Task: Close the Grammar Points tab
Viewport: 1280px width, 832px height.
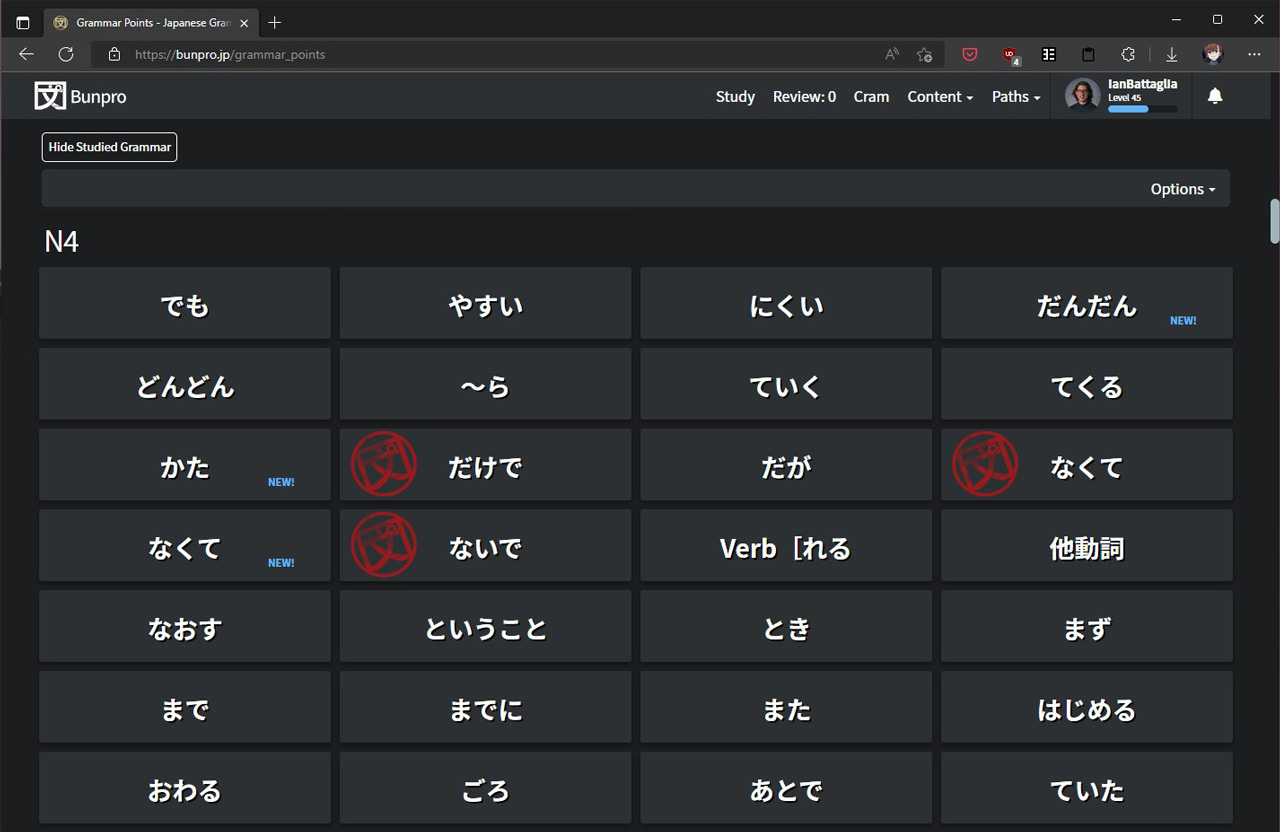Action: point(244,22)
